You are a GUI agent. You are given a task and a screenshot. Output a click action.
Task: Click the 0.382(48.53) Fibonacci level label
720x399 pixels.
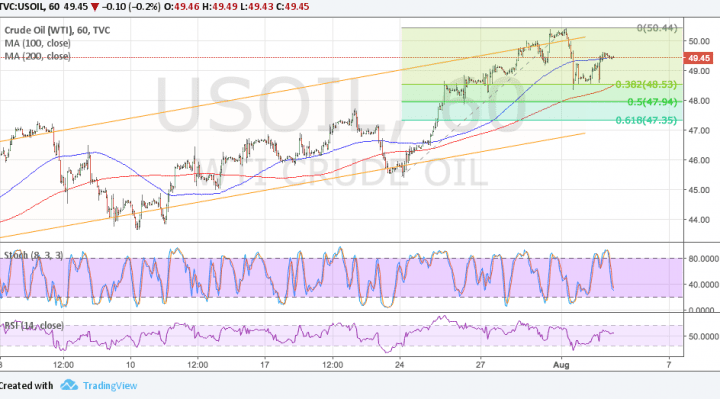(x=646, y=84)
